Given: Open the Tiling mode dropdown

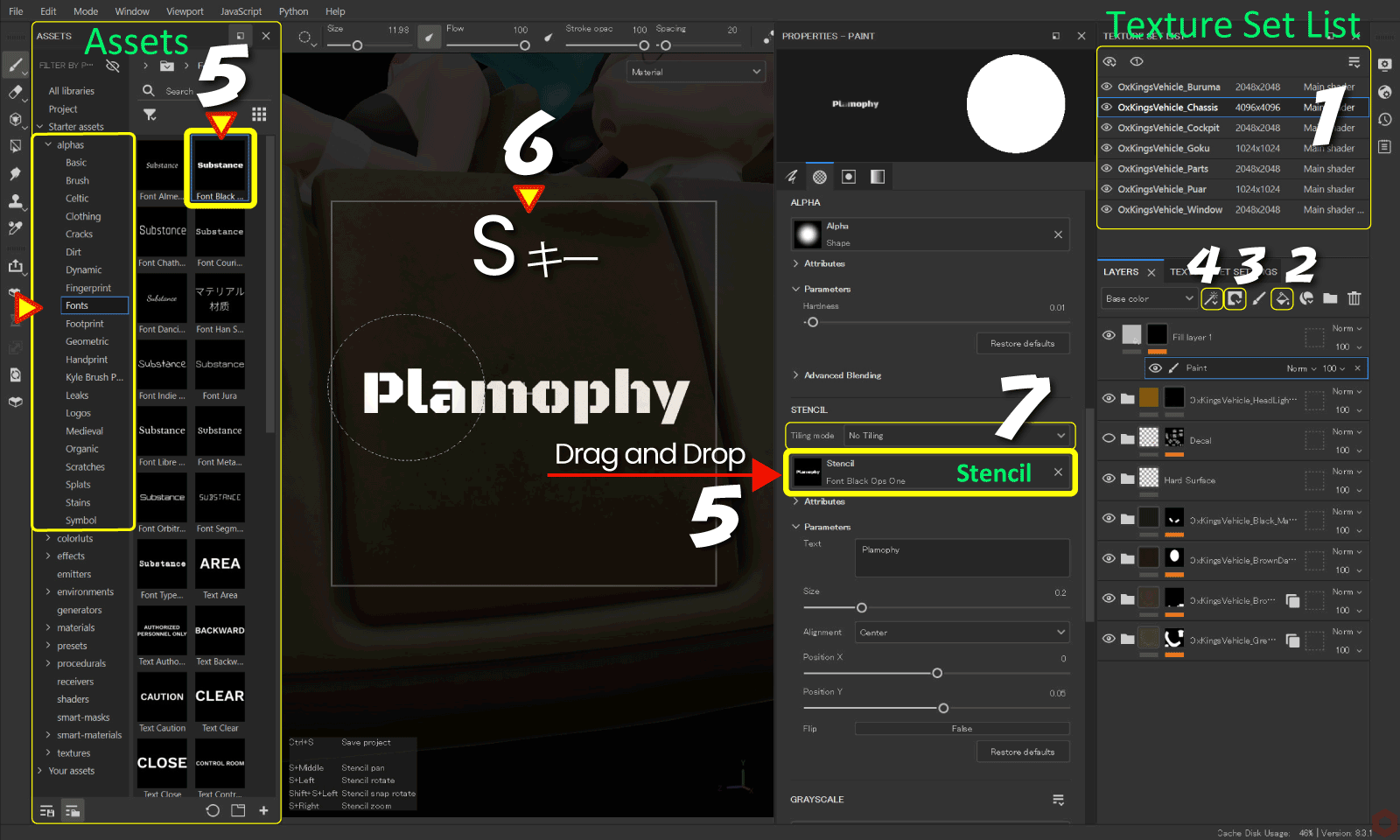Looking at the screenshot, I should 957,435.
